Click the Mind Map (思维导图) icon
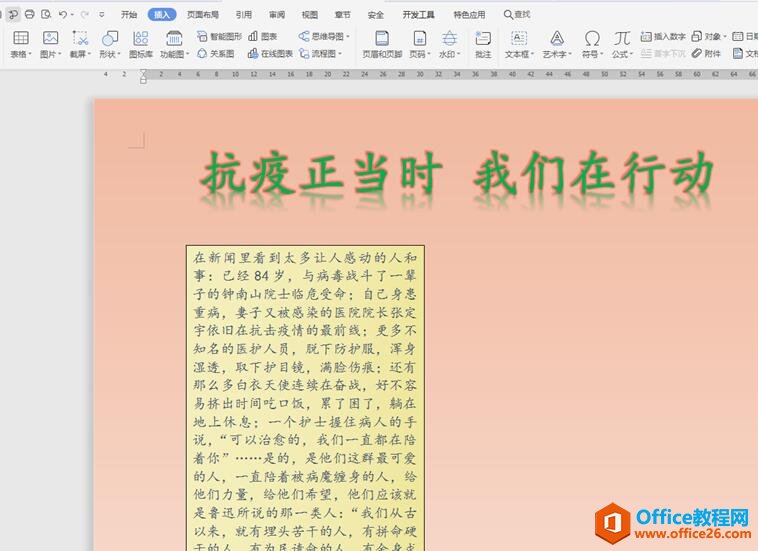The image size is (758, 551). [x=304, y=36]
